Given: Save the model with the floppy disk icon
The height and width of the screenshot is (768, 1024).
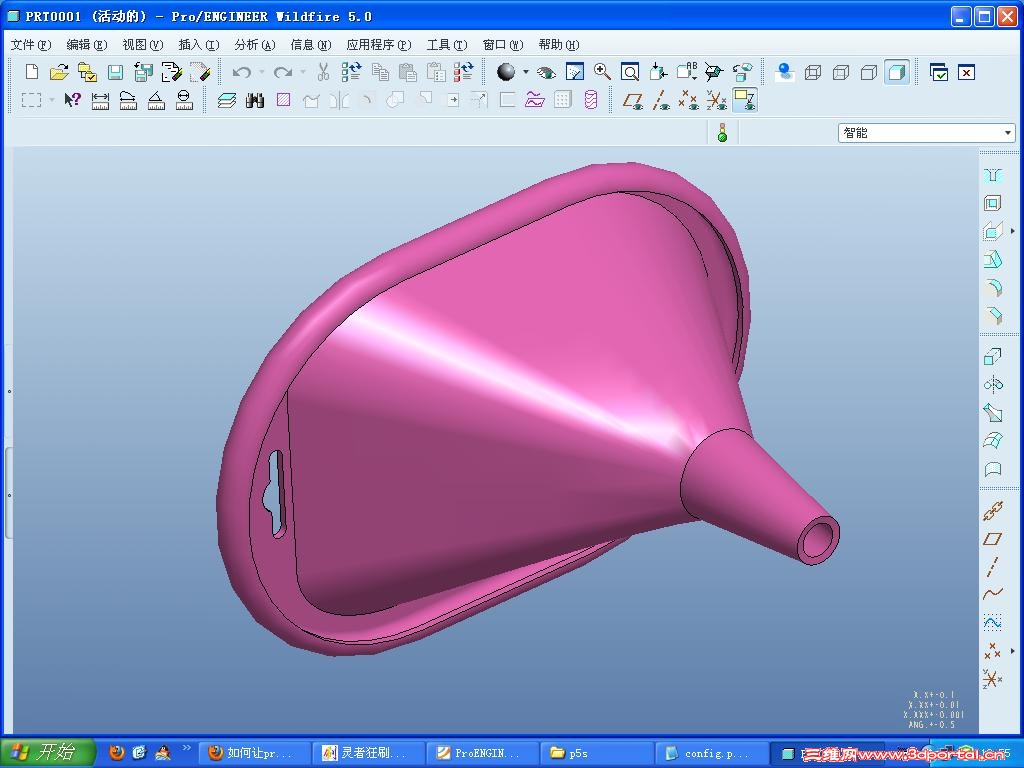Looking at the screenshot, I should pyautogui.click(x=115, y=72).
